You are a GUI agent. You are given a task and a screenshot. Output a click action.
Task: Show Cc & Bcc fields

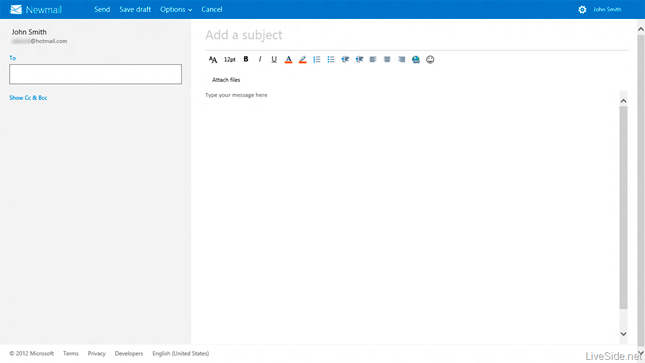tap(28, 98)
